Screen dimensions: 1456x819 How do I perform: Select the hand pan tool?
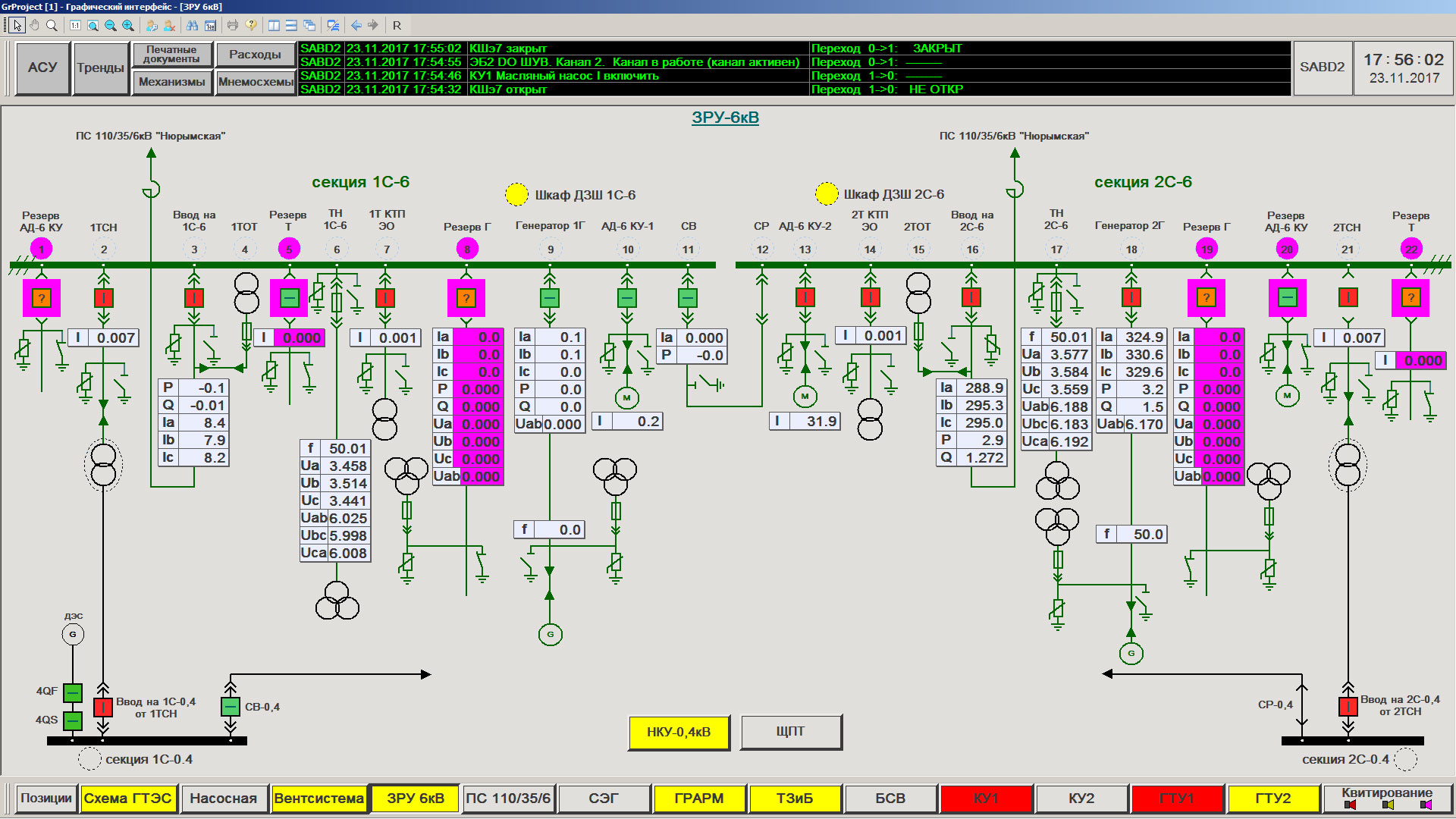pos(34,25)
